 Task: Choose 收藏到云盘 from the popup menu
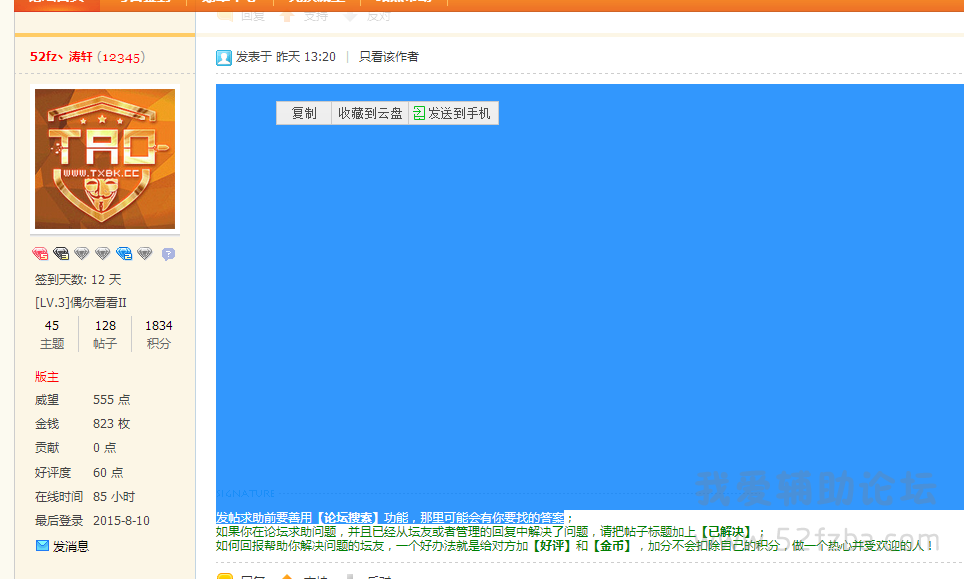370,114
